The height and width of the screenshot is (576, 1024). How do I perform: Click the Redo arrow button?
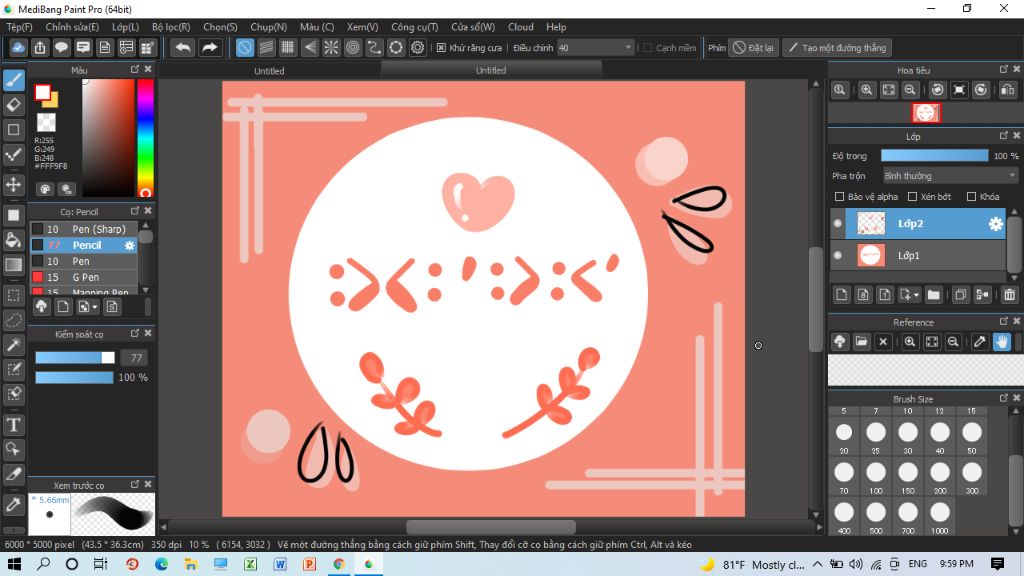[x=209, y=48]
